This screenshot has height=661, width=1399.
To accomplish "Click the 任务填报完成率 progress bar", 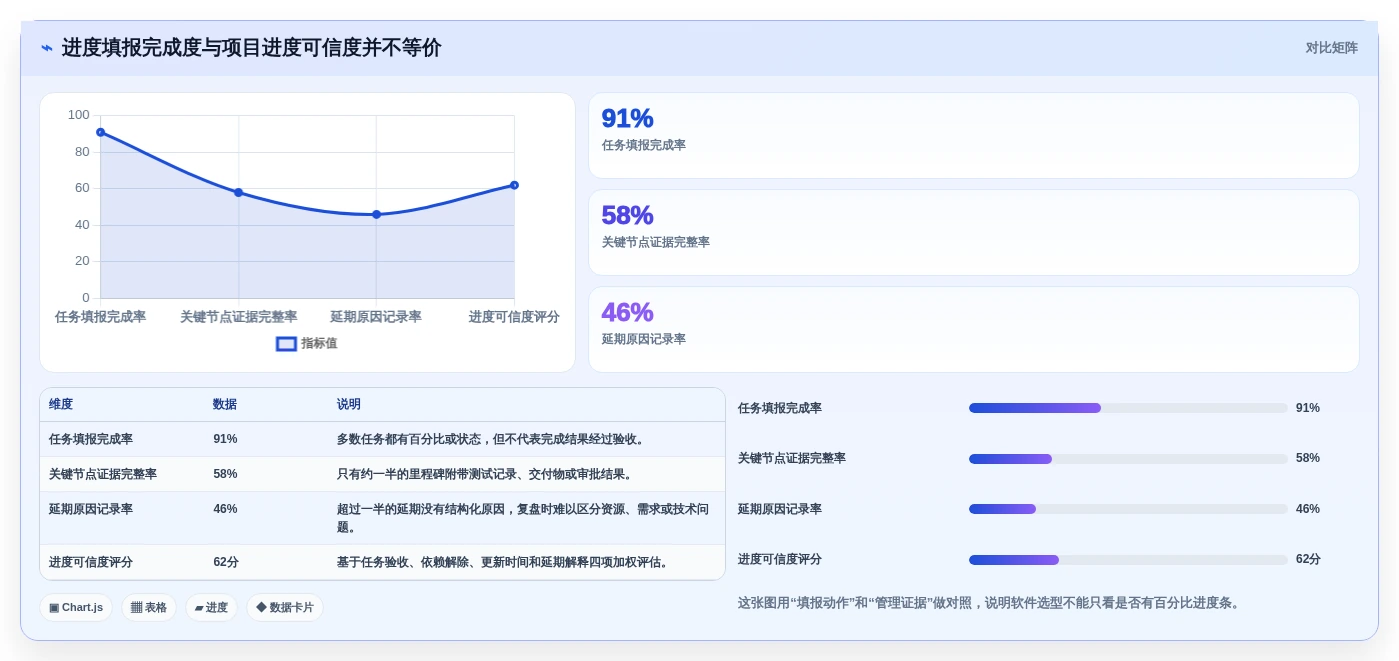I will pos(1128,408).
